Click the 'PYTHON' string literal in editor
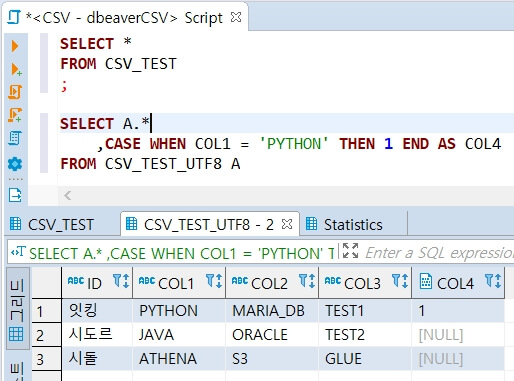514x381 pixels. click(x=294, y=144)
